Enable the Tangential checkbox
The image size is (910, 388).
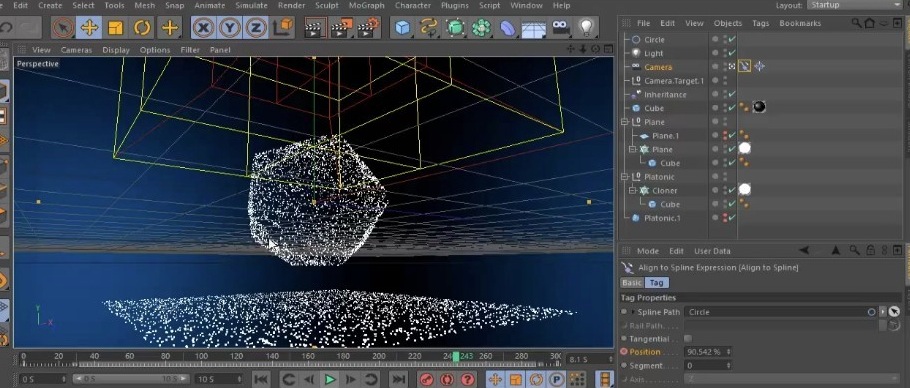click(688, 339)
